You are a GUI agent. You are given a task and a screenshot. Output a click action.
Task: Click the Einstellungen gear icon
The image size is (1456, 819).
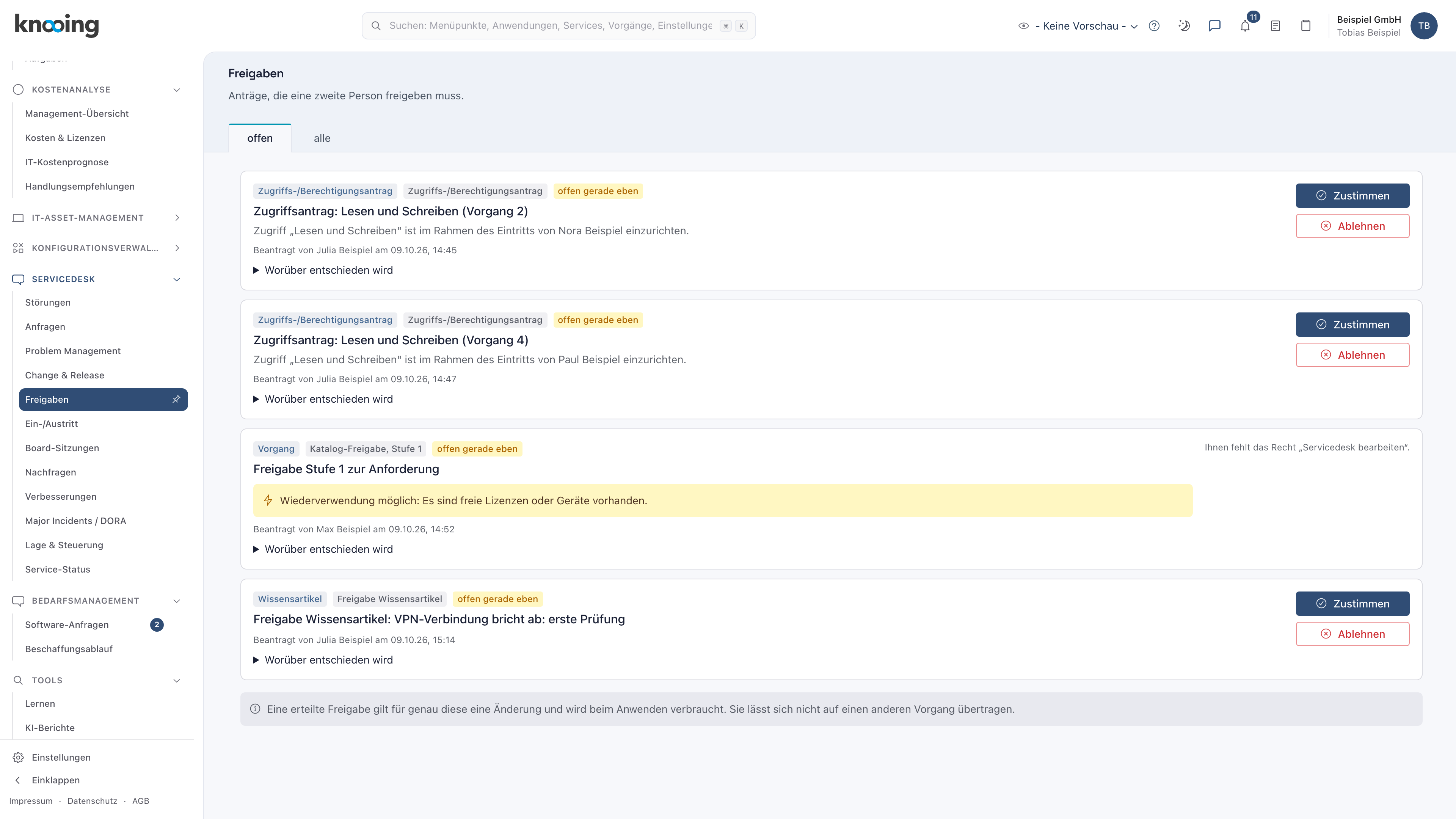click(x=18, y=758)
